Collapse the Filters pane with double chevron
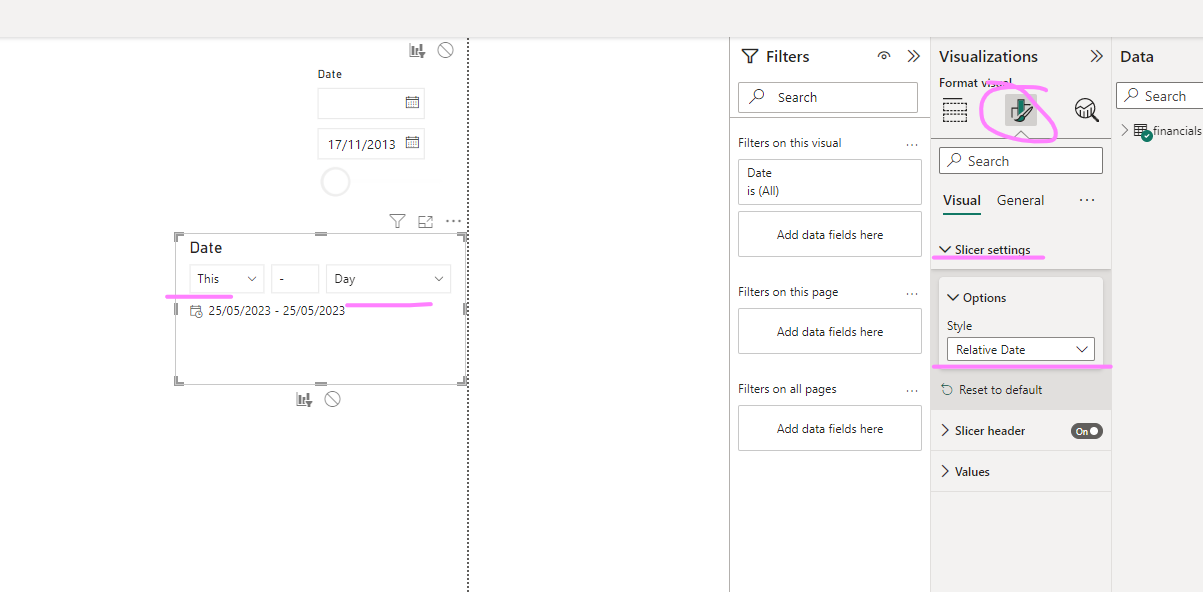This screenshot has height=592, width=1203. coord(913,57)
